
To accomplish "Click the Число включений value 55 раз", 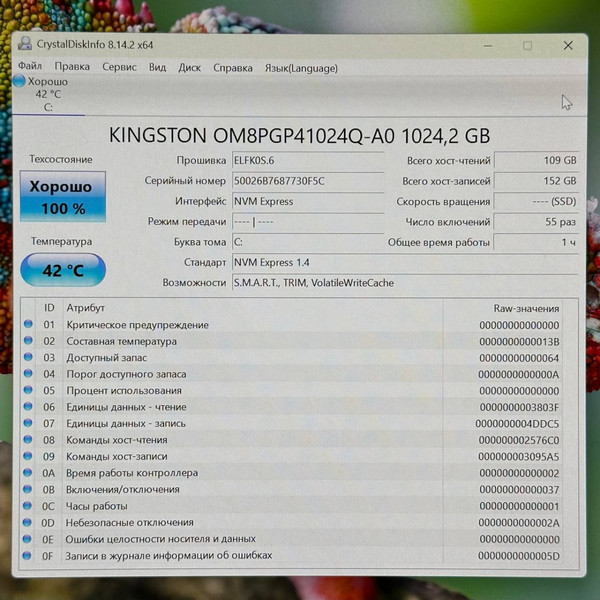I will (x=536, y=222).
